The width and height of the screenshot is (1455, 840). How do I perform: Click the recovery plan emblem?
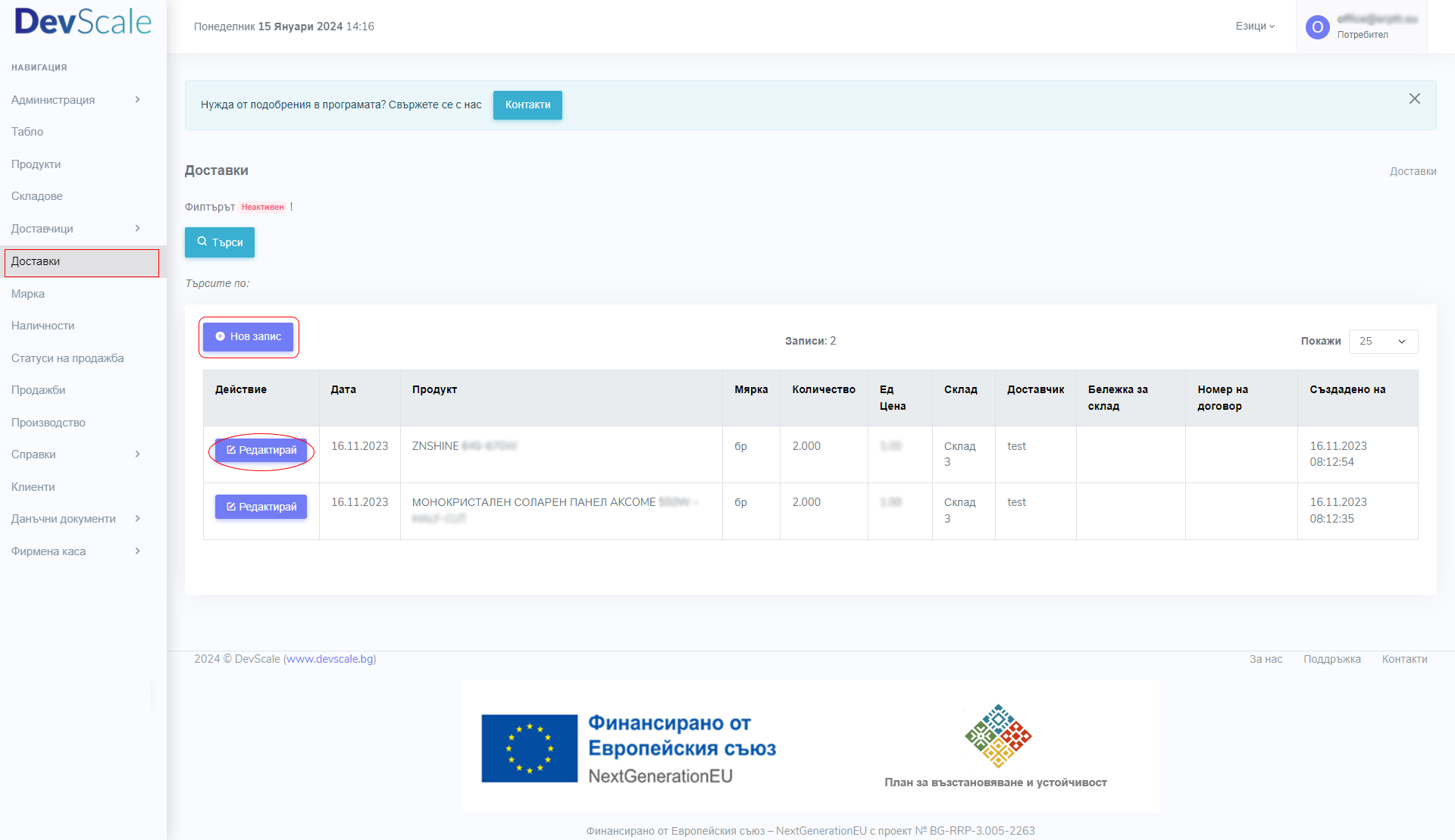[997, 735]
